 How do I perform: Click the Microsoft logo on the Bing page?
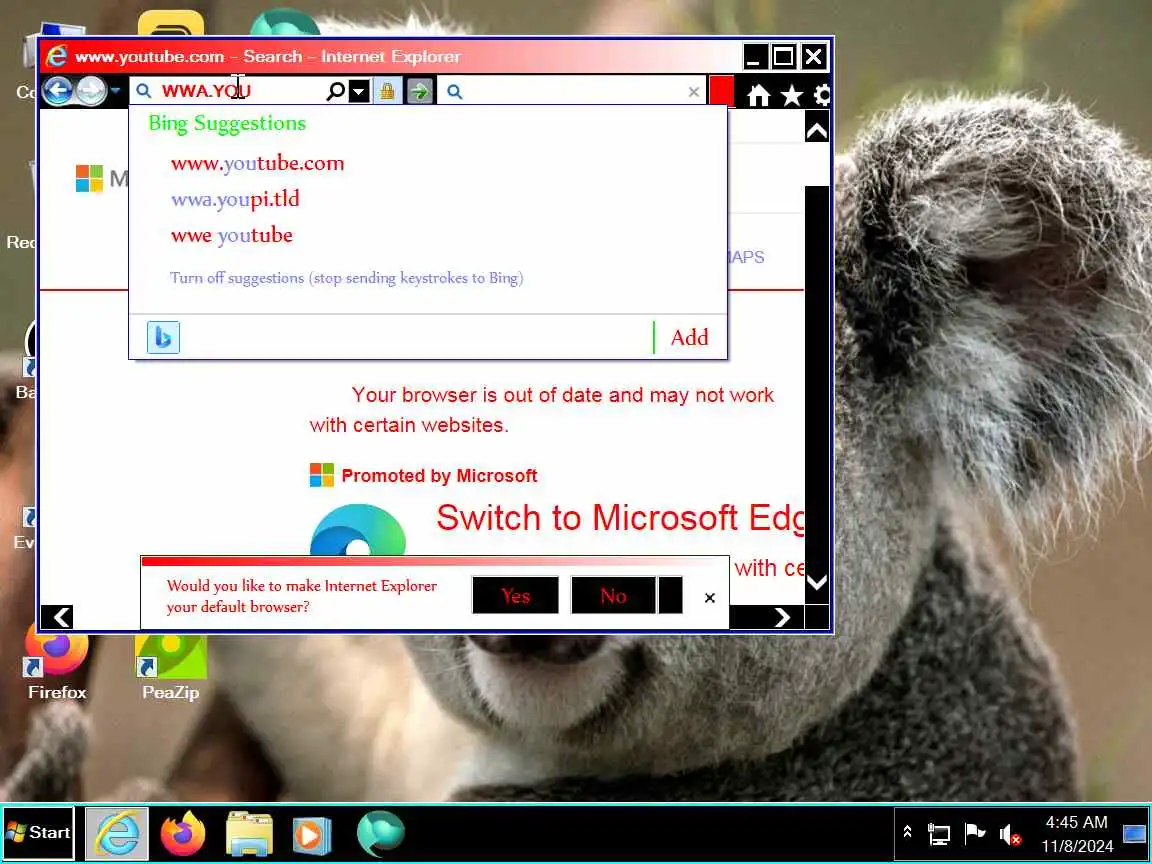click(x=90, y=179)
